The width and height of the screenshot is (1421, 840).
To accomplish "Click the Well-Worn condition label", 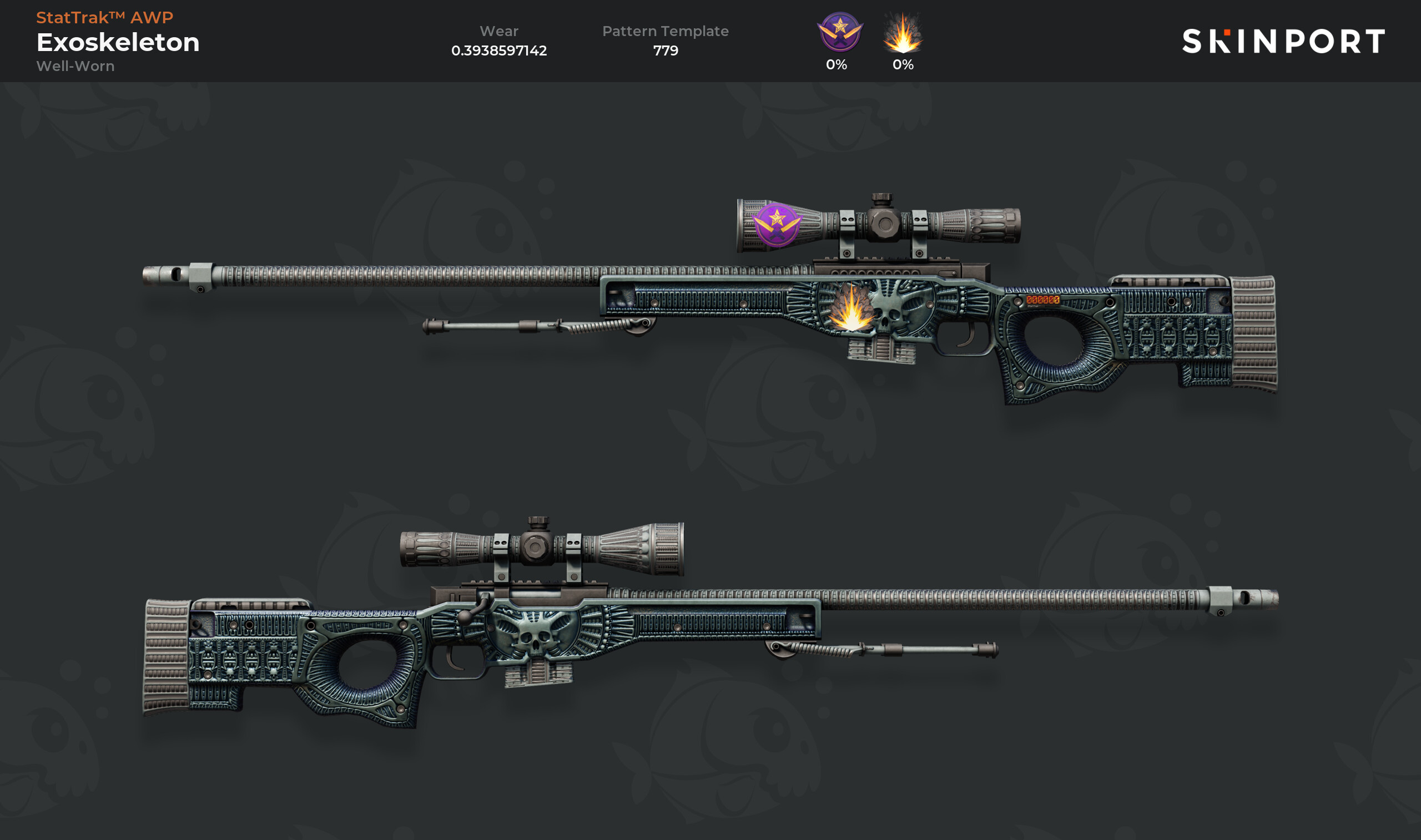I will (75, 66).
